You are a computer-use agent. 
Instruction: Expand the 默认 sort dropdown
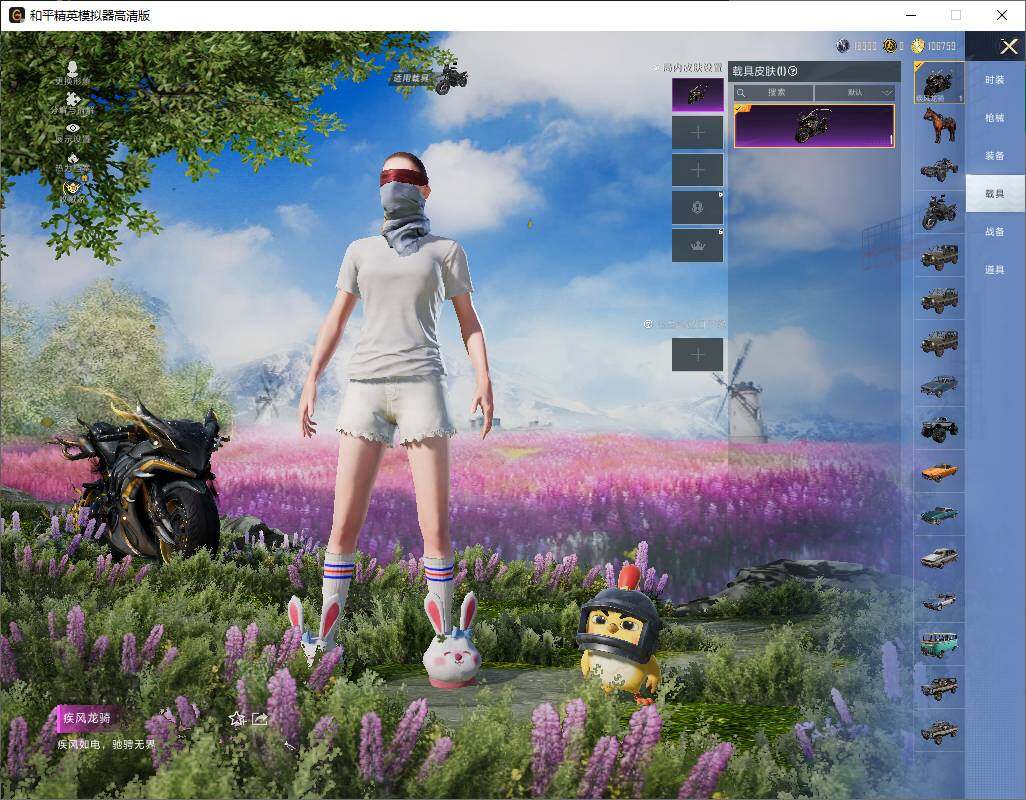(x=855, y=92)
